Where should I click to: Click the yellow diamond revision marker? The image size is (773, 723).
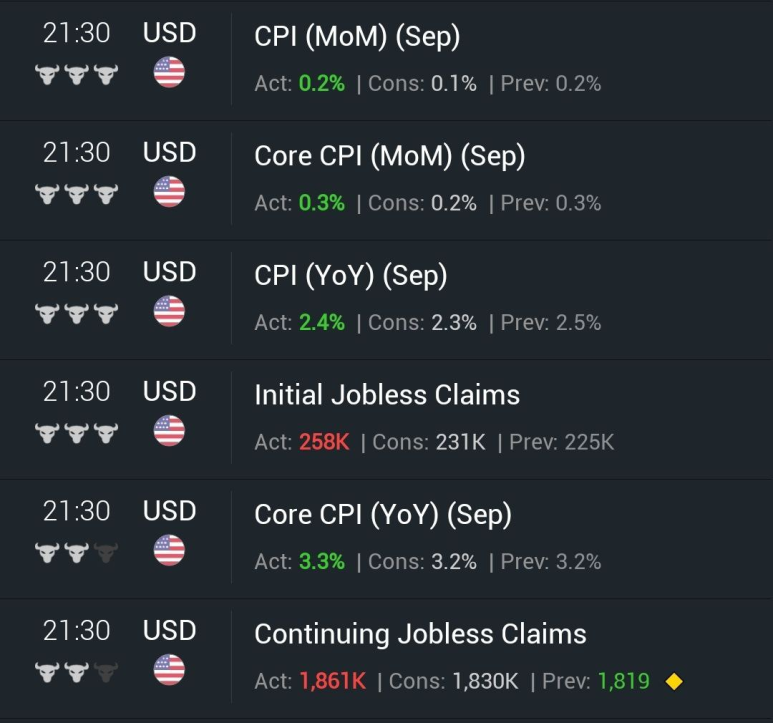[674, 682]
